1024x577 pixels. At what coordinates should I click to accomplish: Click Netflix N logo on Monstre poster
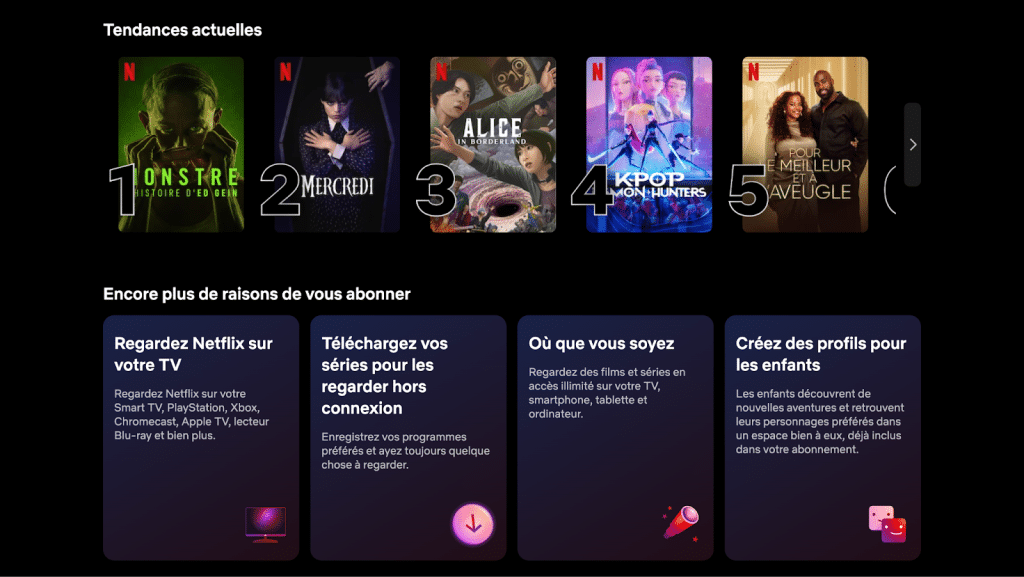pyautogui.click(x=129, y=71)
